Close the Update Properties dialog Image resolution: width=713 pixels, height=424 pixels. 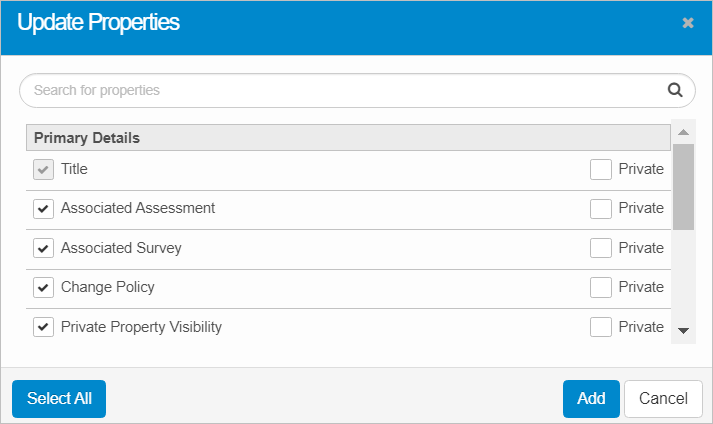688,23
